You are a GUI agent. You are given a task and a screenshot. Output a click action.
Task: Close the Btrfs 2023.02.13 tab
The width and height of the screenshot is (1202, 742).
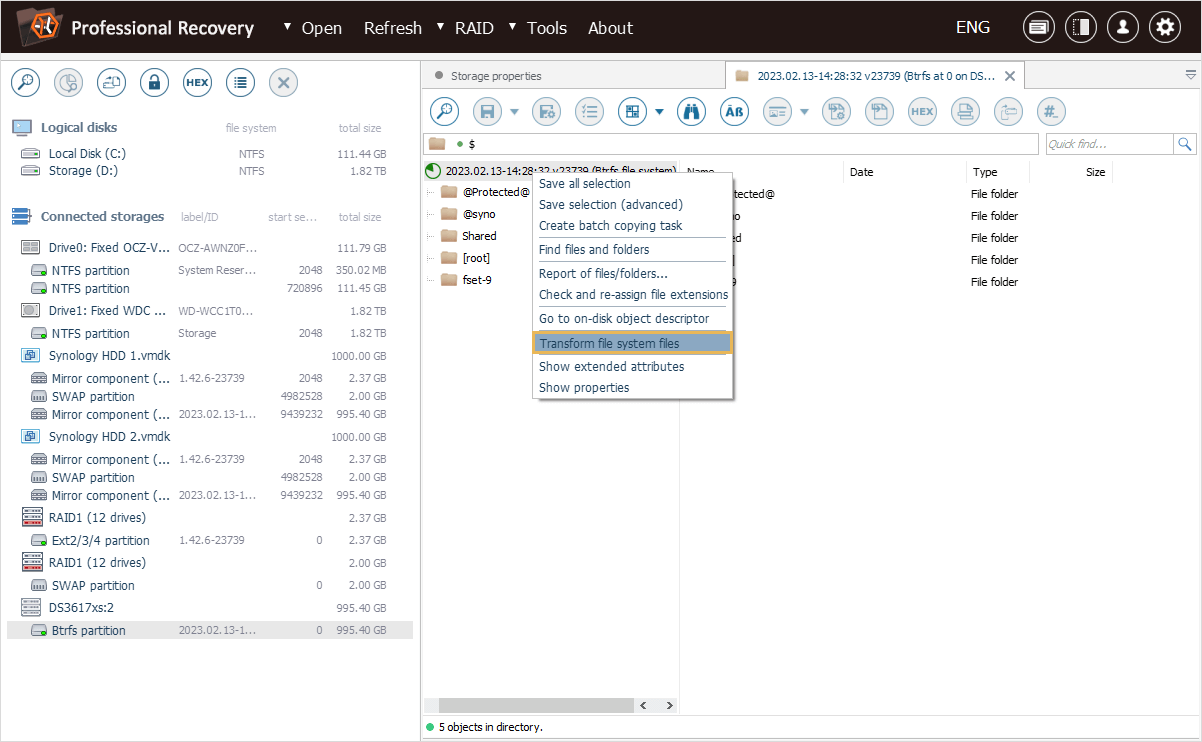(1010, 76)
